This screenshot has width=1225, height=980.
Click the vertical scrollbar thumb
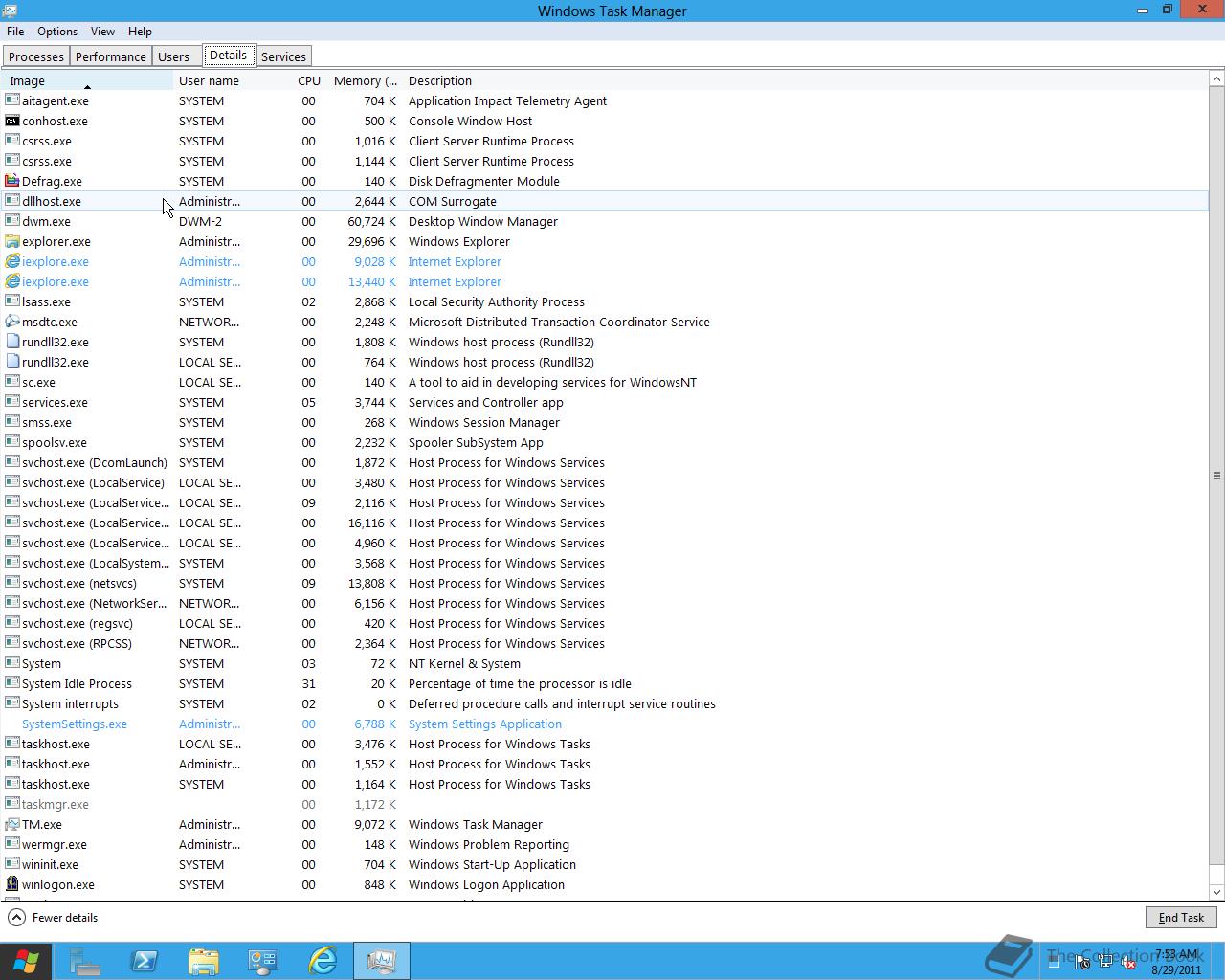pos(1216,475)
